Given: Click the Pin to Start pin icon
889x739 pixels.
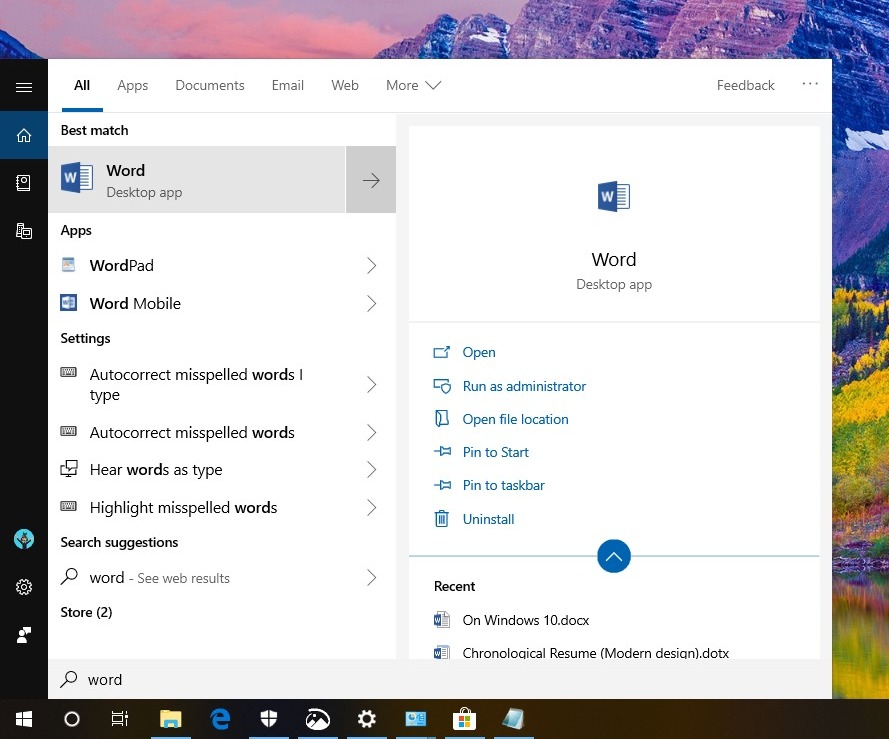Looking at the screenshot, I should point(442,451).
